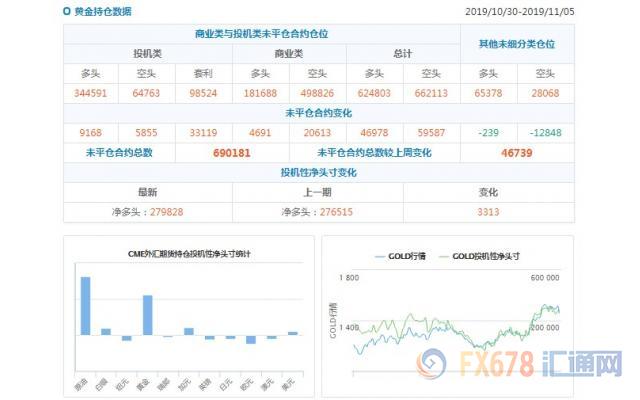640x400 pixels.
Task: Select negative change value -239
Action: (488, 133)
